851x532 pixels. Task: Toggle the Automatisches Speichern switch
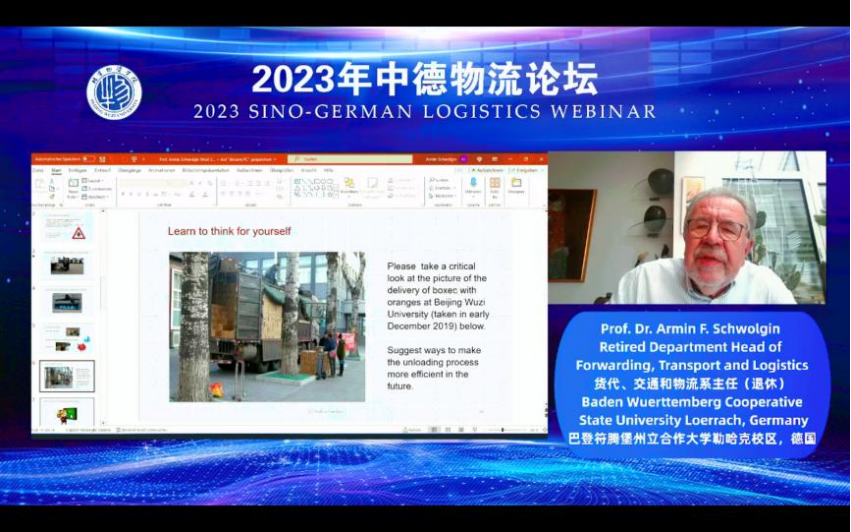pos(88,159)
